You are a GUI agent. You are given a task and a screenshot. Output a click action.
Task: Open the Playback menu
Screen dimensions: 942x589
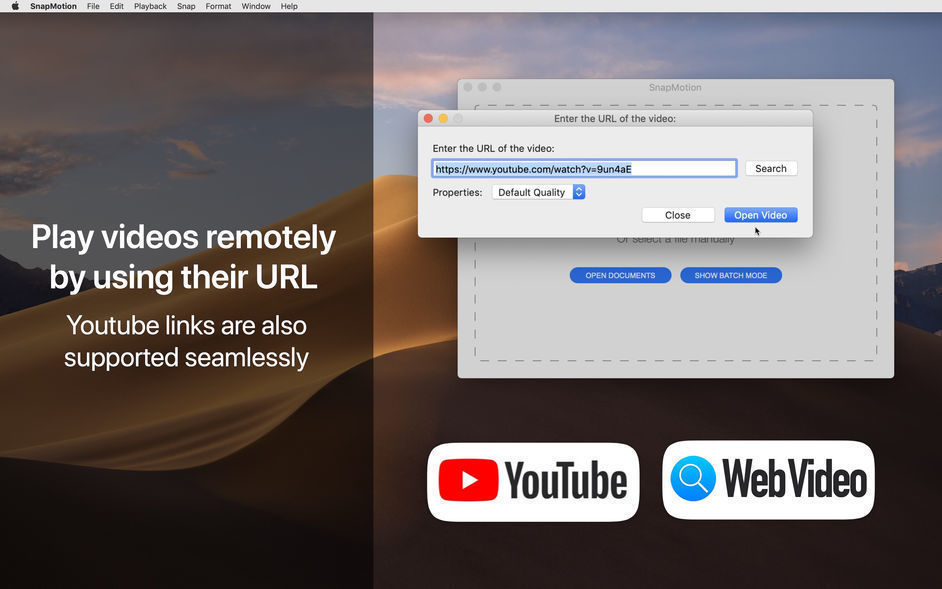(150, 6)
